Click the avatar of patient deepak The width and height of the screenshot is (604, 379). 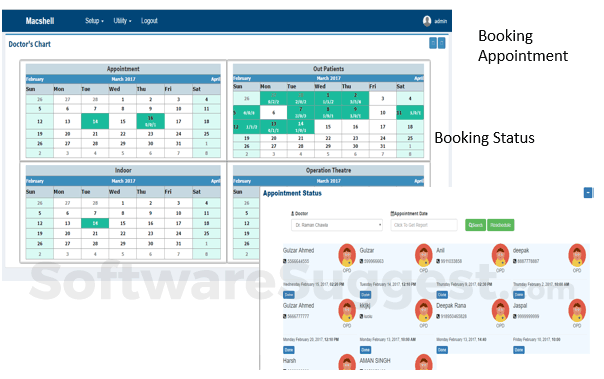577,255
